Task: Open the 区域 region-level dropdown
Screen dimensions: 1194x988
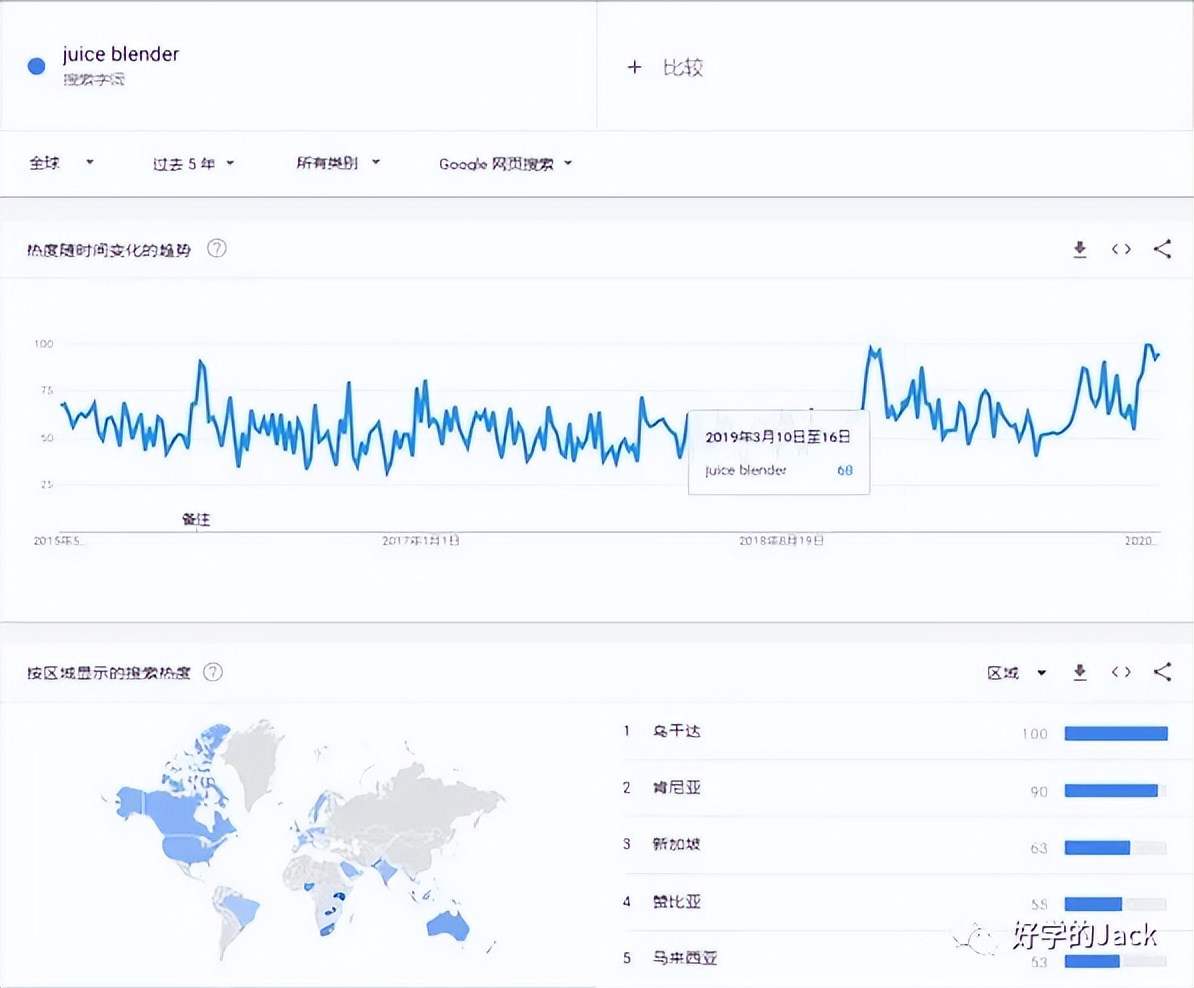Action: click(1016, 673)
